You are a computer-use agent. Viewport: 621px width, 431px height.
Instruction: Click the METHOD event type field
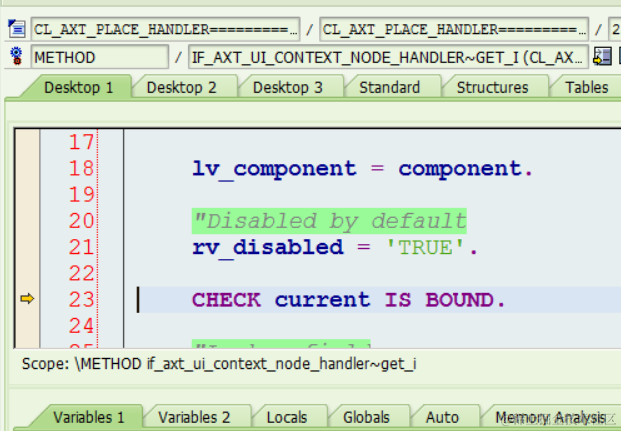[100, 57]
